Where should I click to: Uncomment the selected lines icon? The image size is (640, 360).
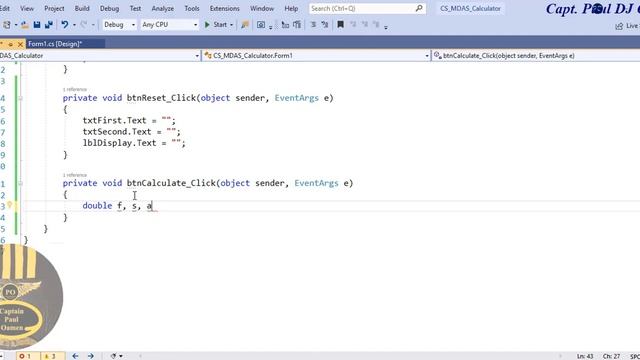pos(324,25)
